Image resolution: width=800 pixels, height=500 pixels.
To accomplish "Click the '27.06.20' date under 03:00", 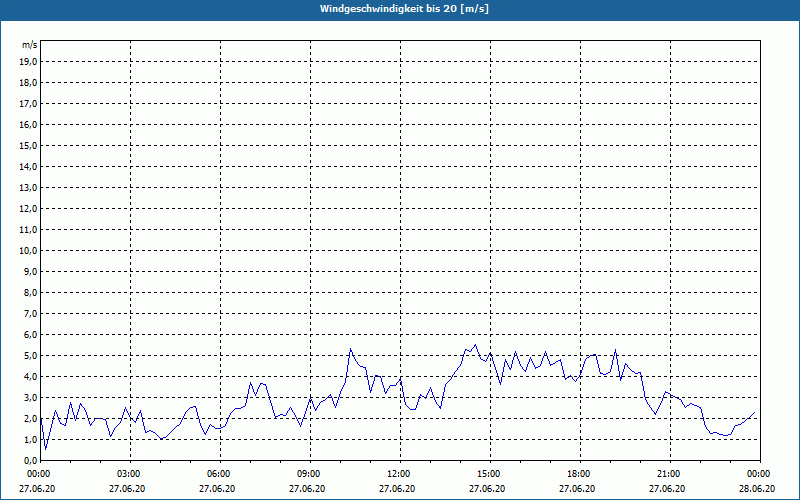I will (127, 489).
